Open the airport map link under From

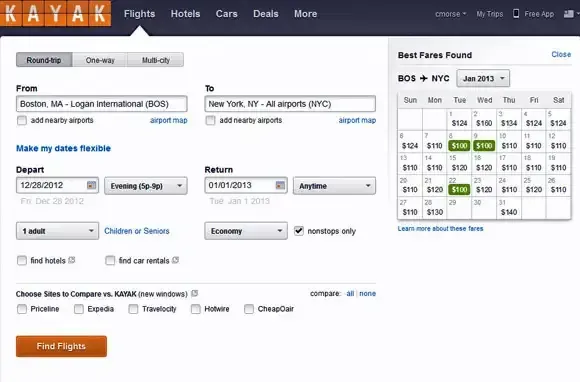click(169, 121)
